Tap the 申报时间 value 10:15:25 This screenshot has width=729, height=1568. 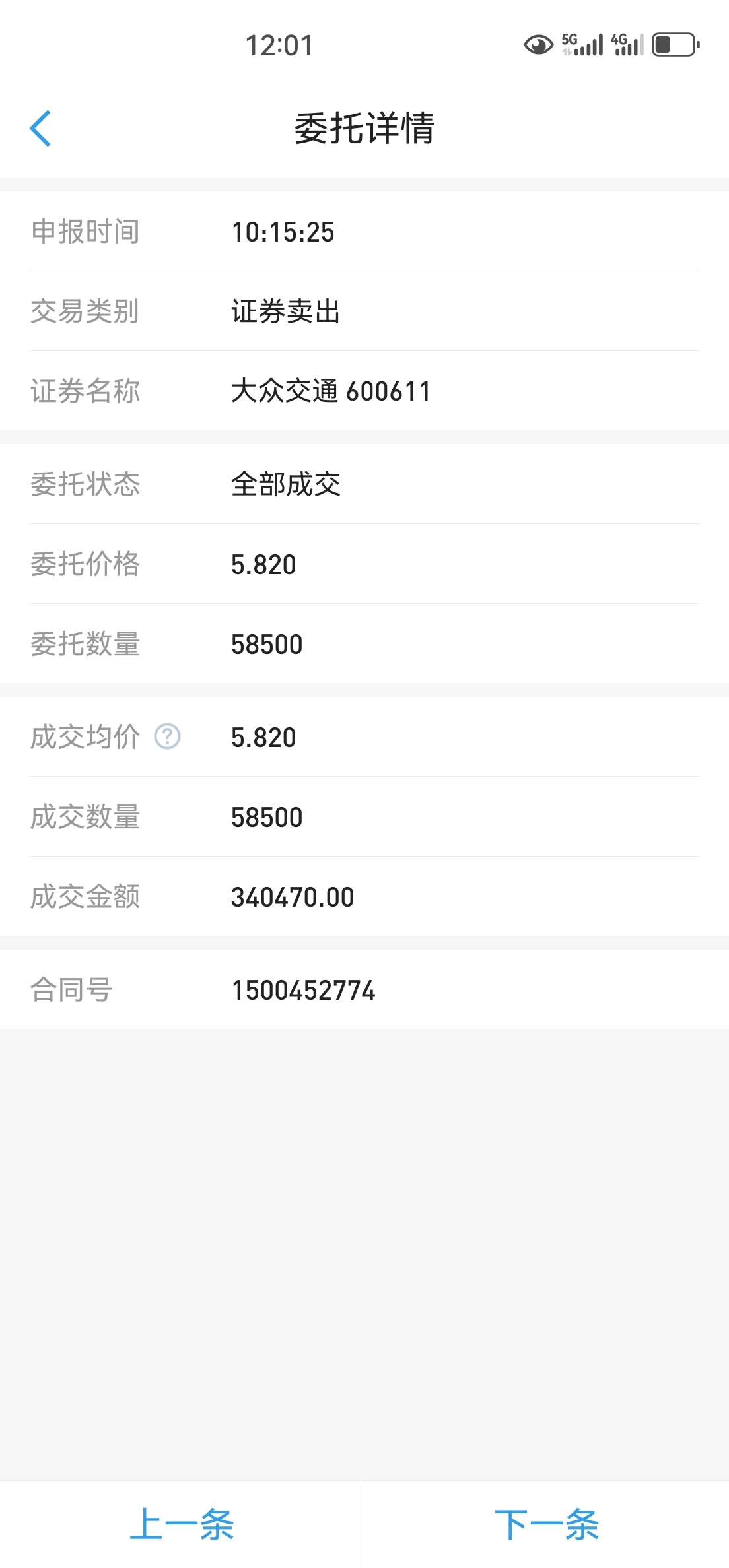283,232
